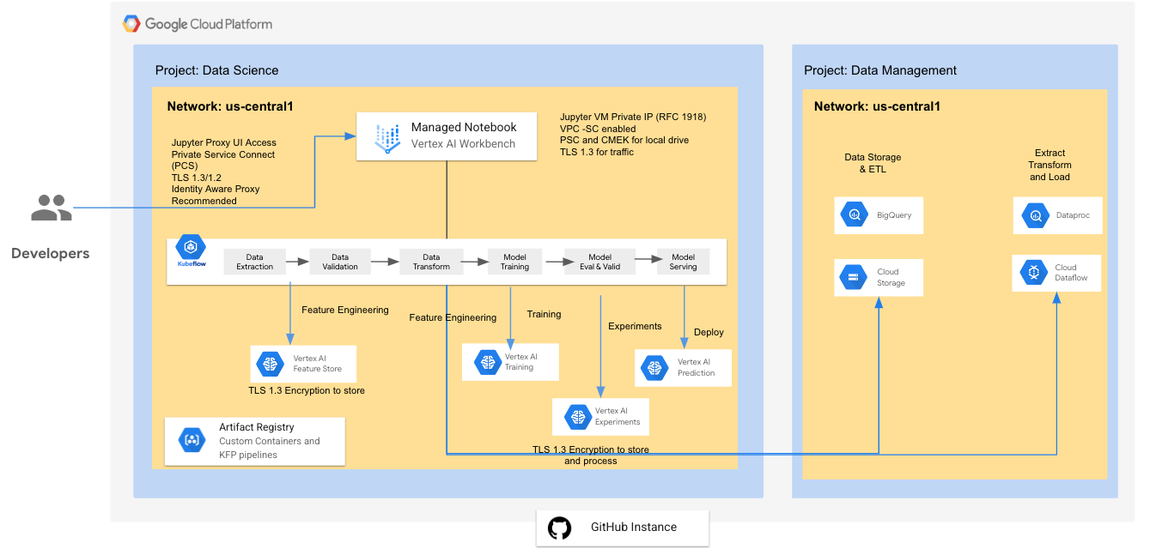Click the Vertex AI Workbench notebook icon
Viewport: 1150px width, 555px height.
387,136
